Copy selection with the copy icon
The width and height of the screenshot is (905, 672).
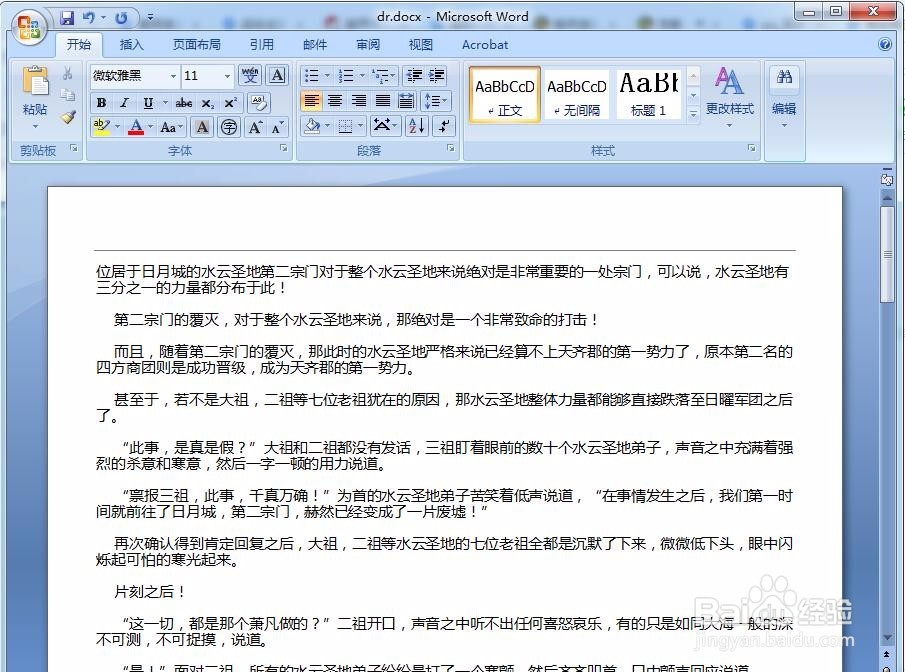(x=68, y=95)
